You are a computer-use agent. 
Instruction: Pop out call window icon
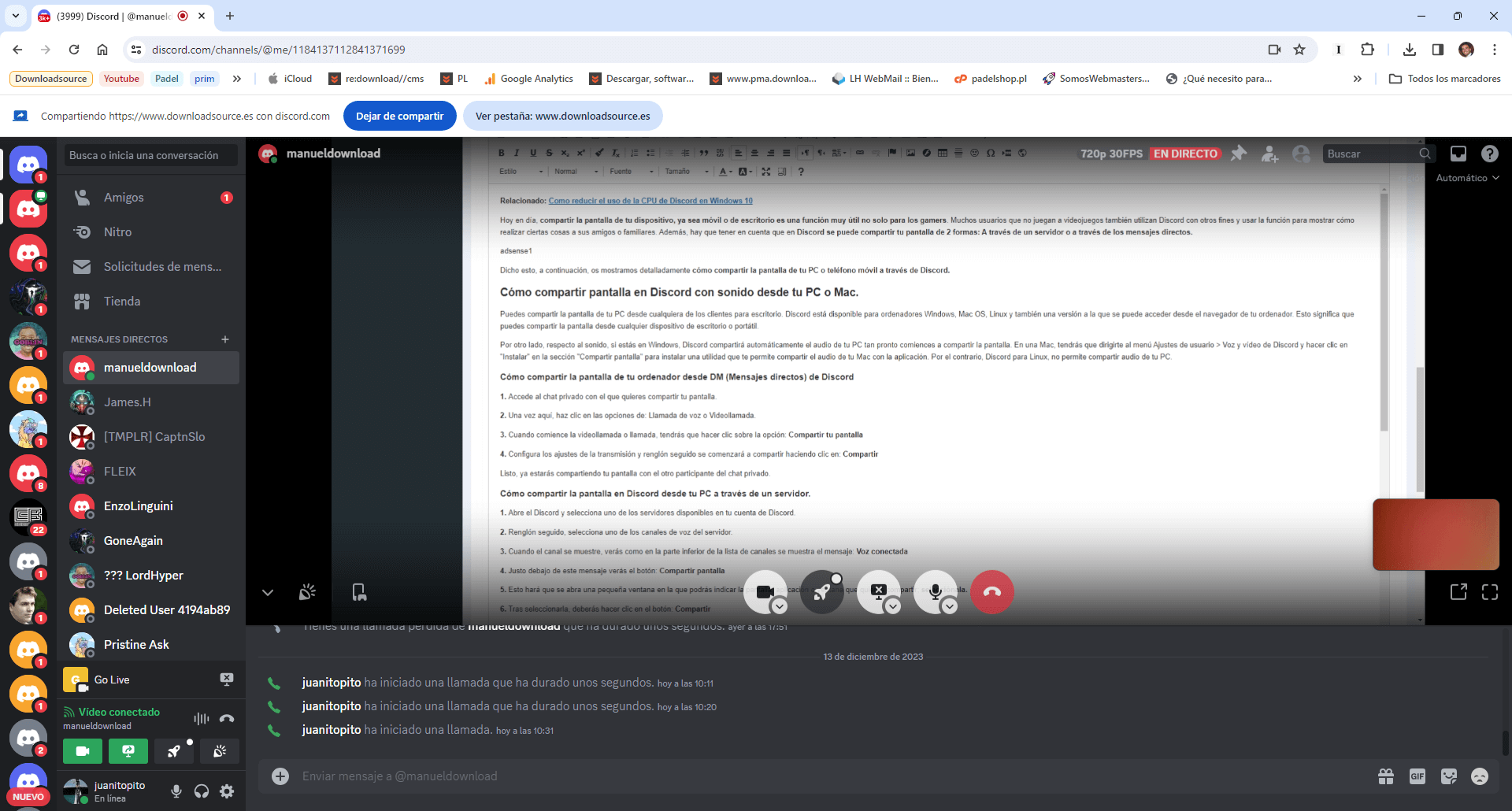1458,592
